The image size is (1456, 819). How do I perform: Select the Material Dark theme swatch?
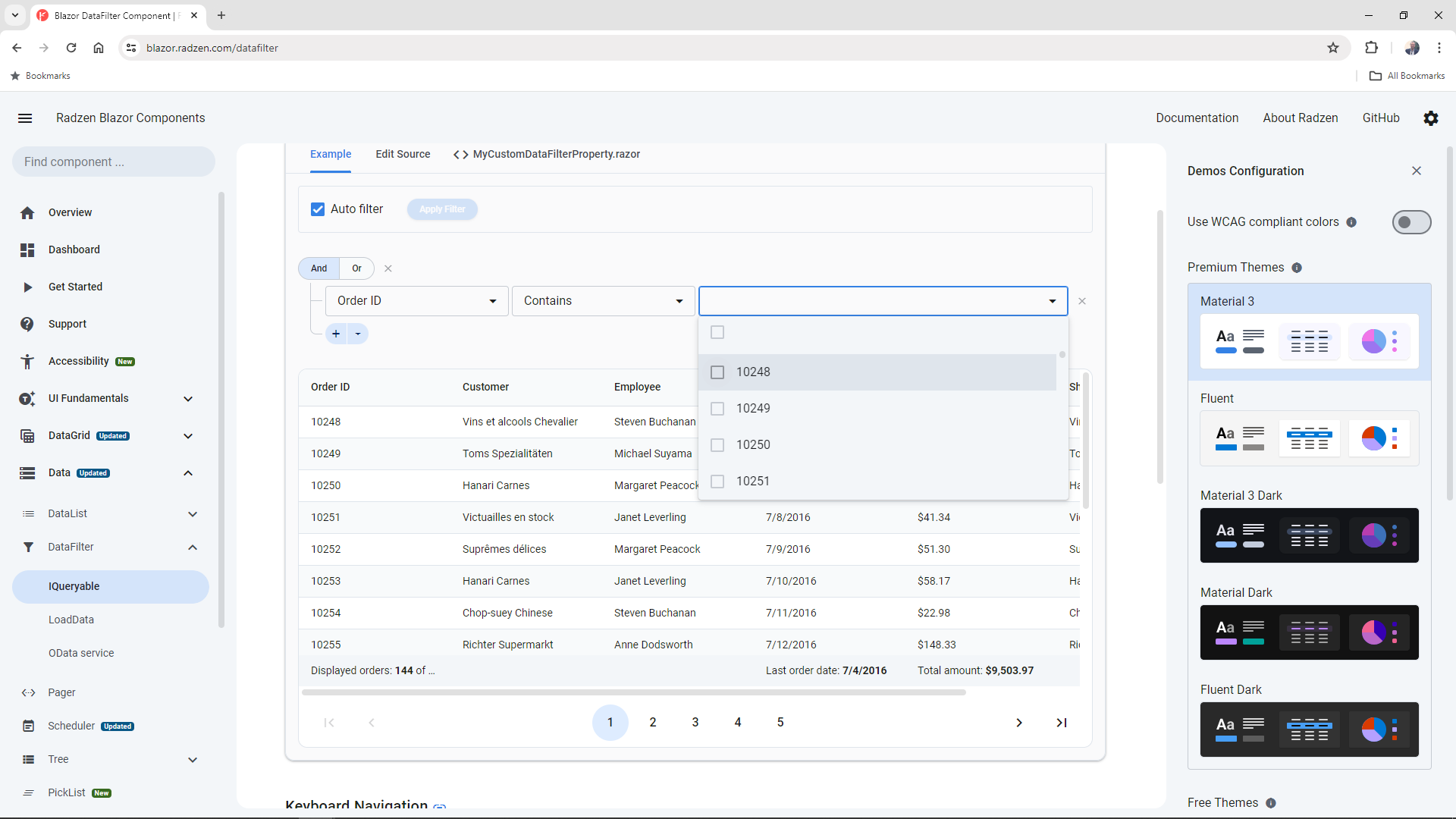(x=1308, y=632)
